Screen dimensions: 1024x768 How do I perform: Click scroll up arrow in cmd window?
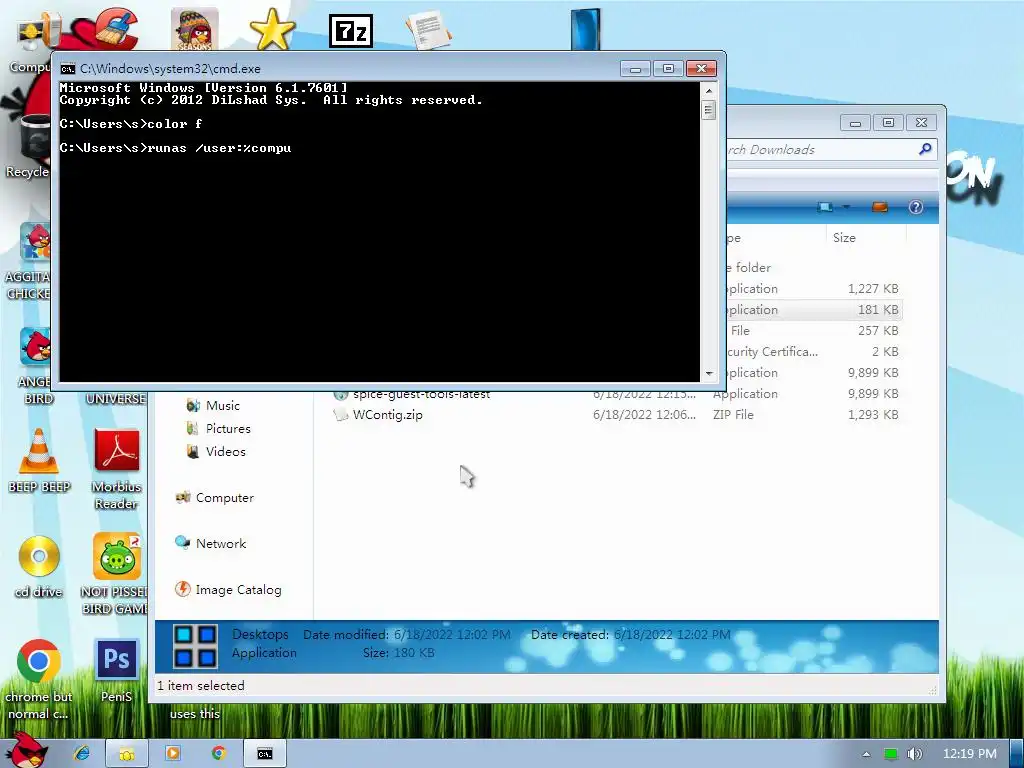(709, 90)
